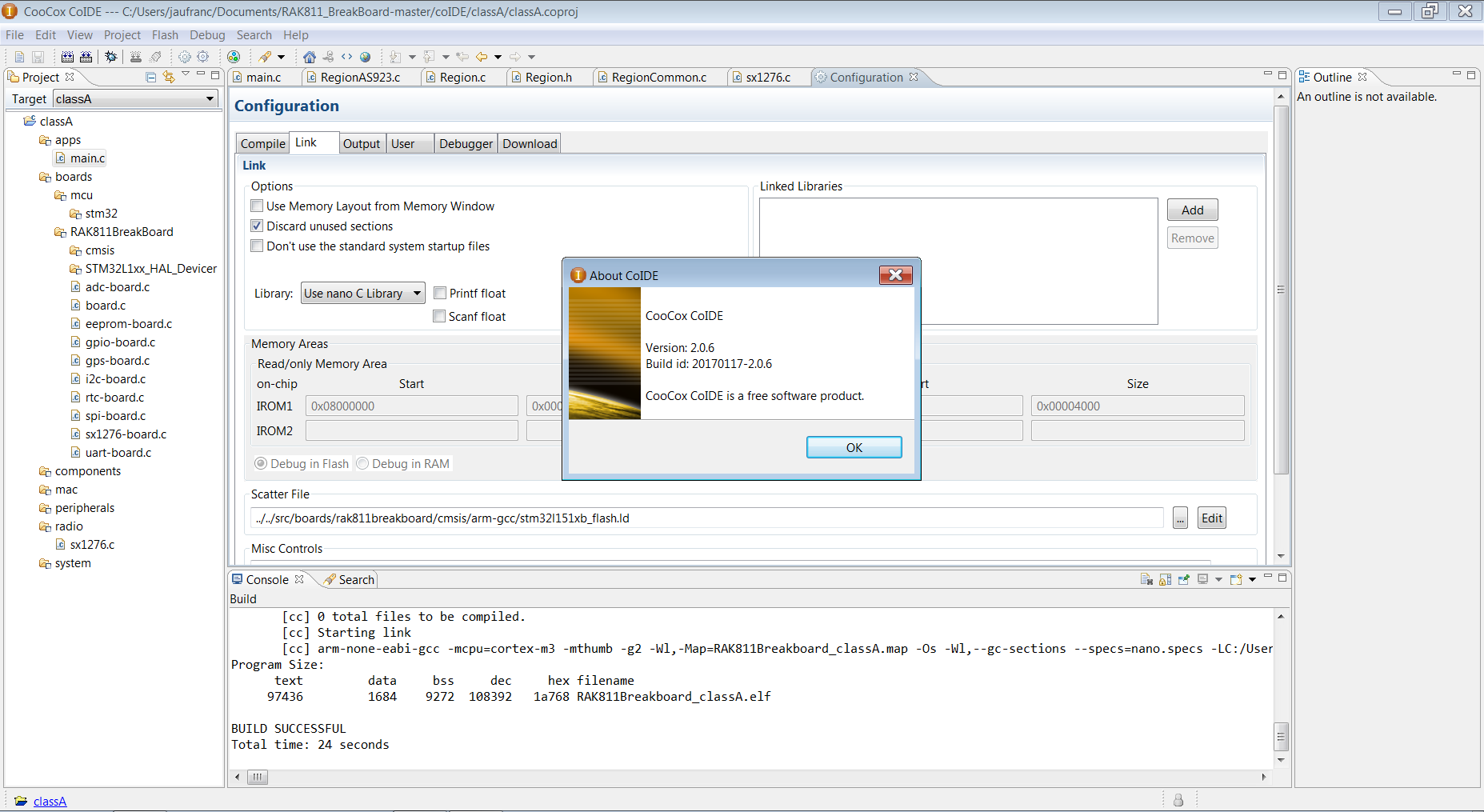Image resolution: width=1484 pixels, height=812 pixels.
Task: Click the New File toolbar icon
Action: [x=19, y=57]
